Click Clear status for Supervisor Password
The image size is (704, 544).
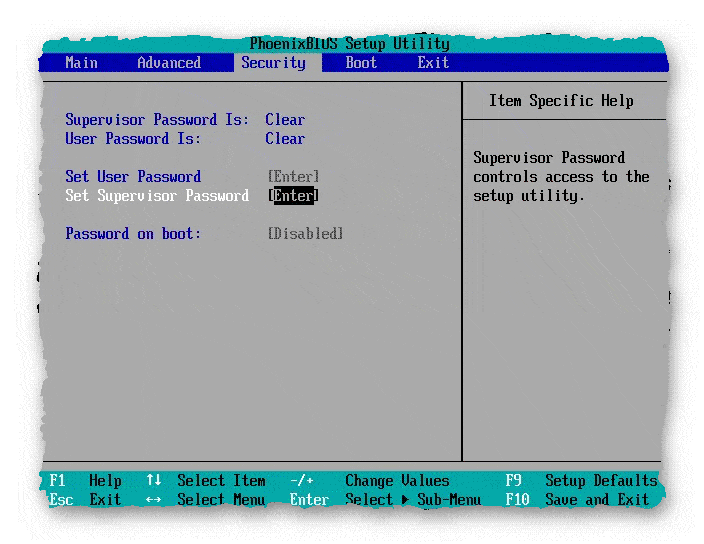[285, 119]
